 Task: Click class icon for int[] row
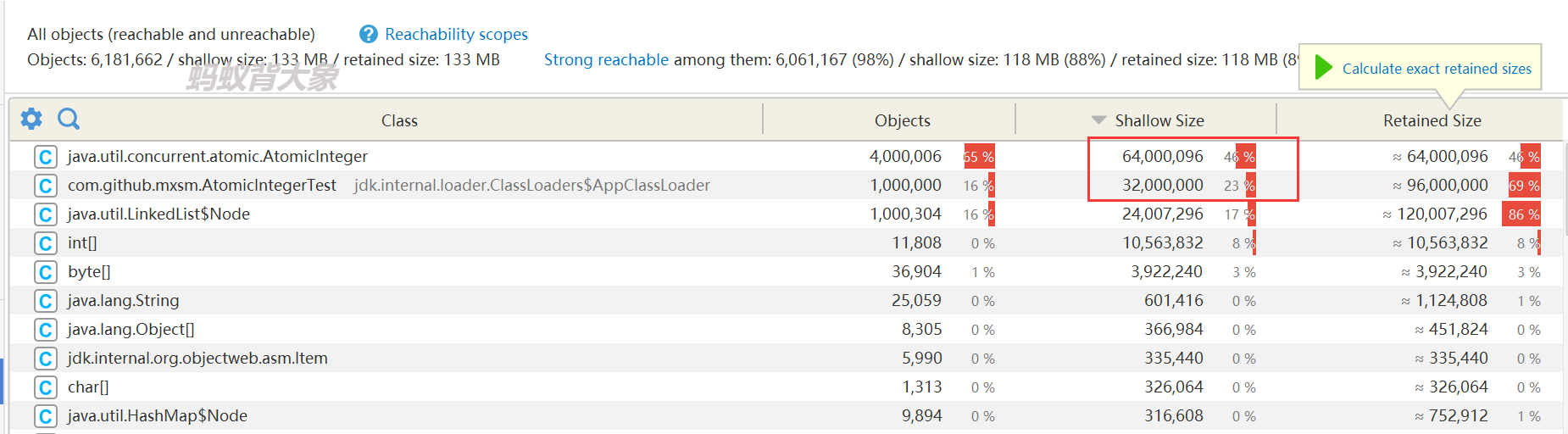(x=46, y=243)
